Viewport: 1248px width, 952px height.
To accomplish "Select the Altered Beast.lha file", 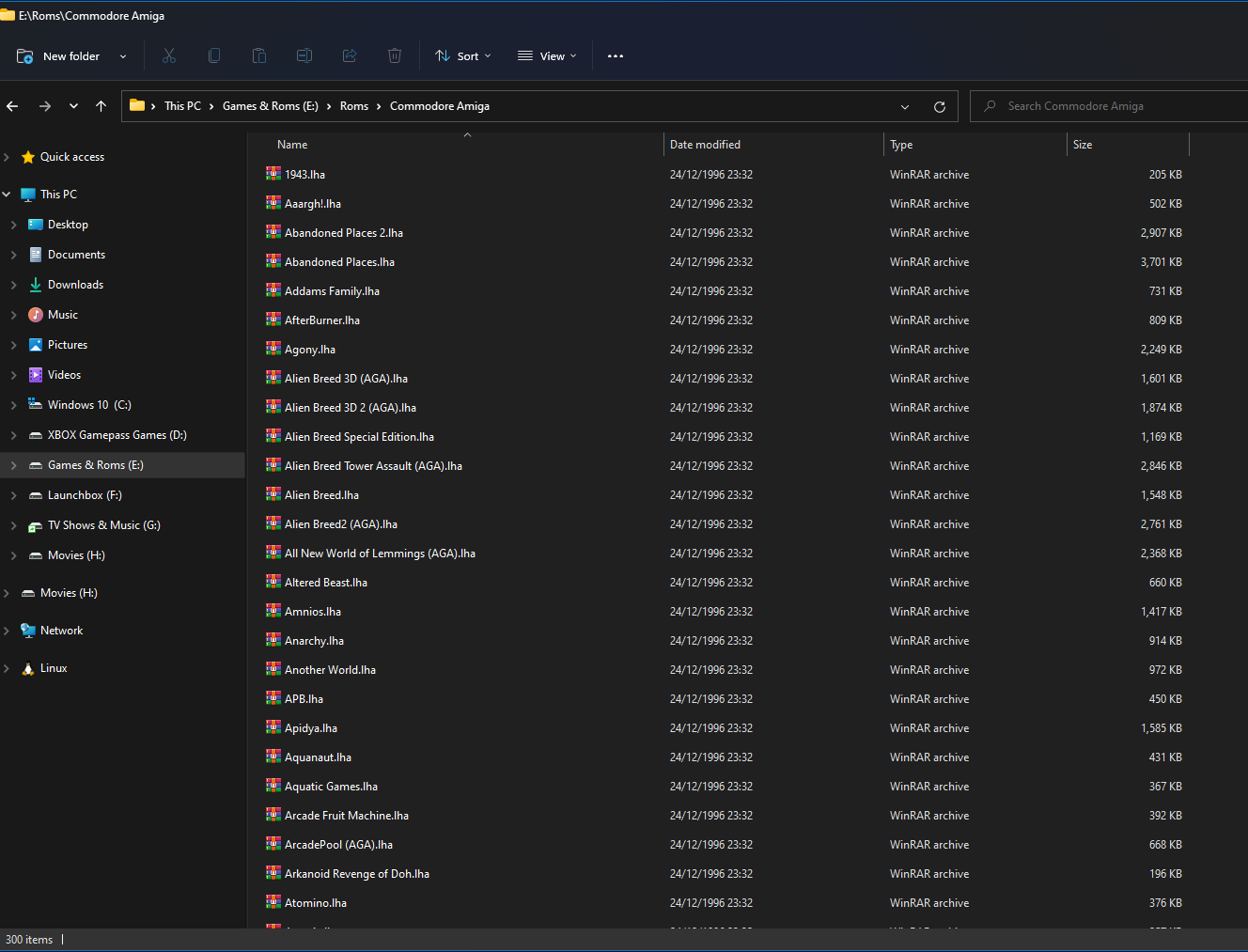I will pos(326,582).
